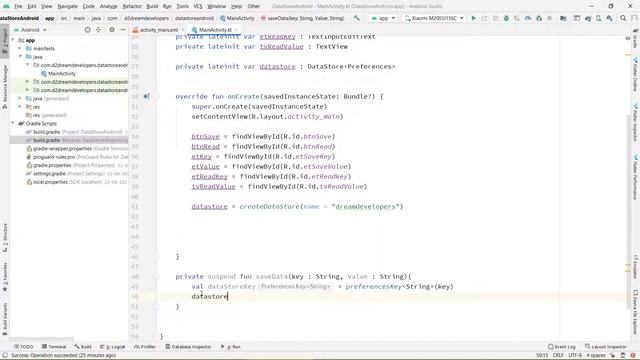Toggle read-only lock icon in status bar
640x360 pixels.
tap(613, 356)
